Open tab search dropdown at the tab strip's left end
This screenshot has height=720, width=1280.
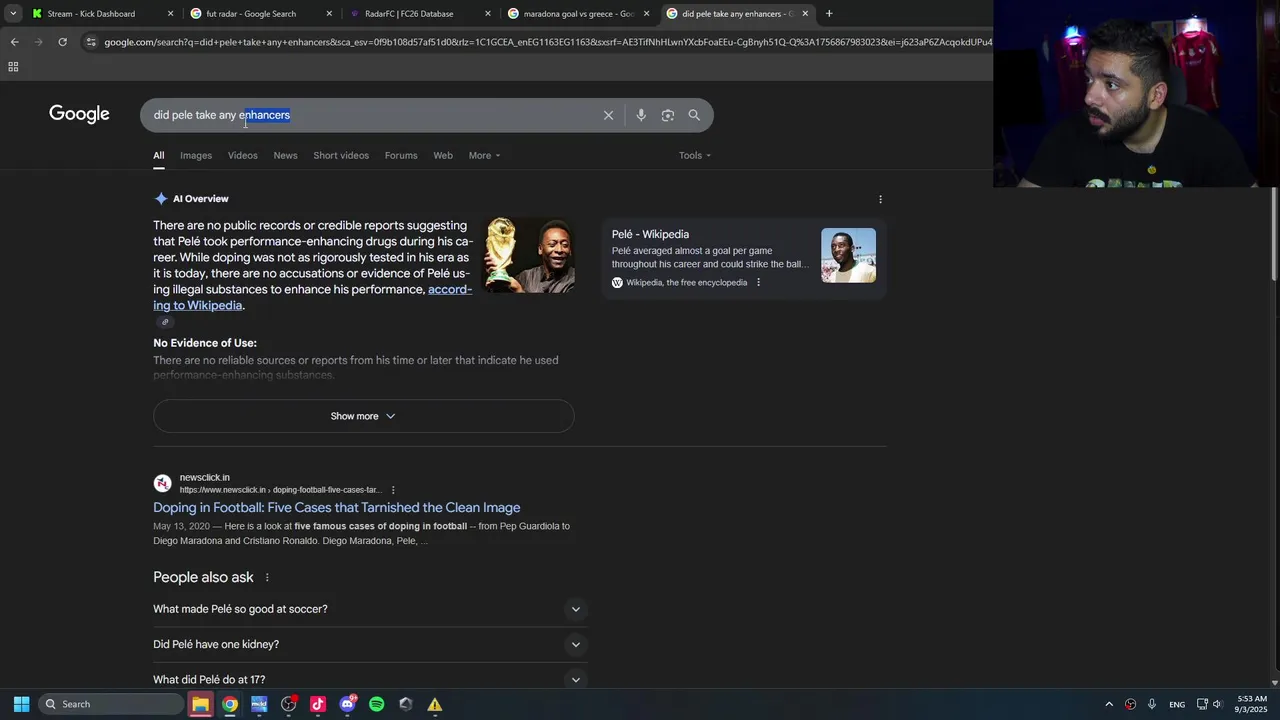[13, 14]
